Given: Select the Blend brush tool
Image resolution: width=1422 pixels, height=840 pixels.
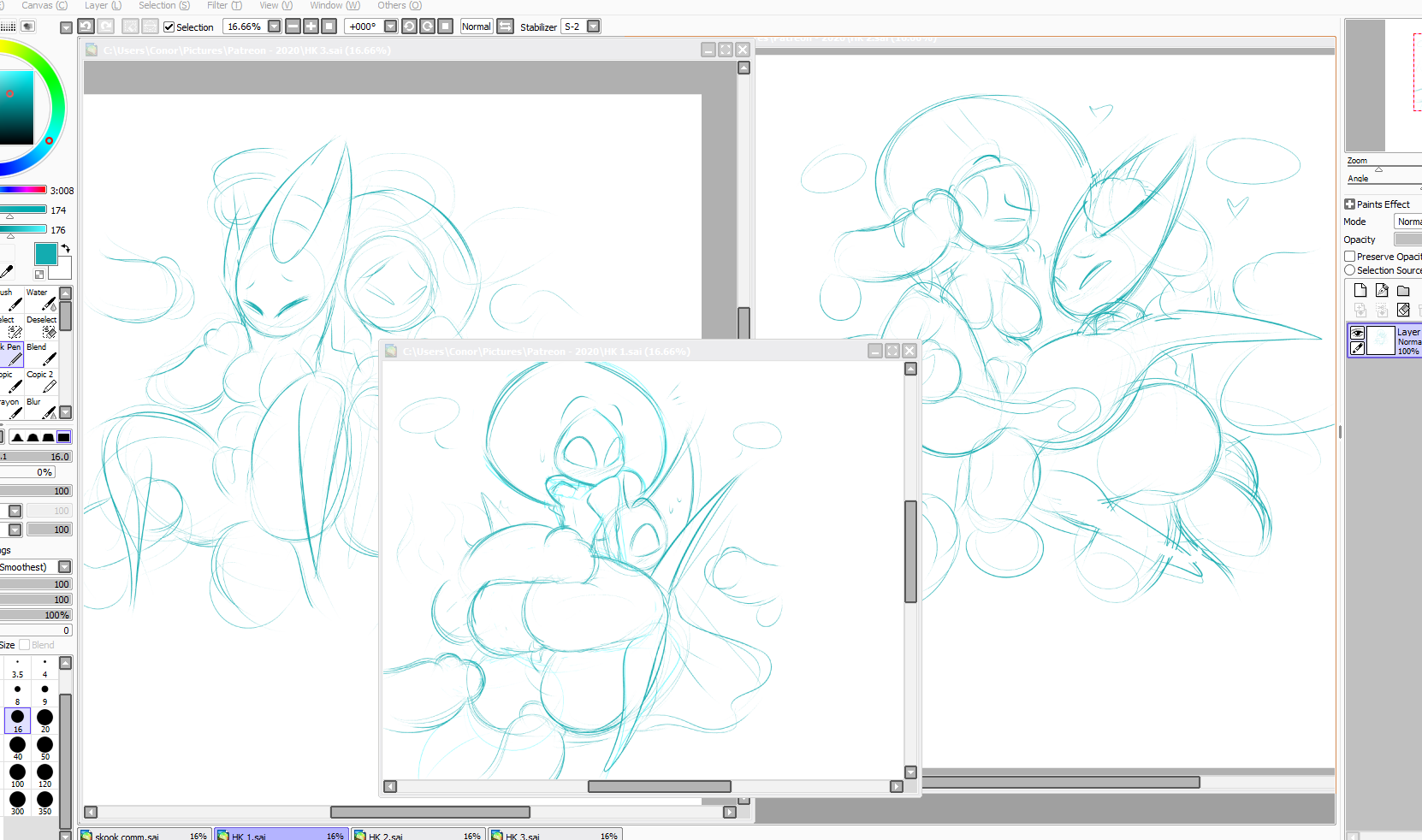Looking at the screenshot, I should 41,354.
